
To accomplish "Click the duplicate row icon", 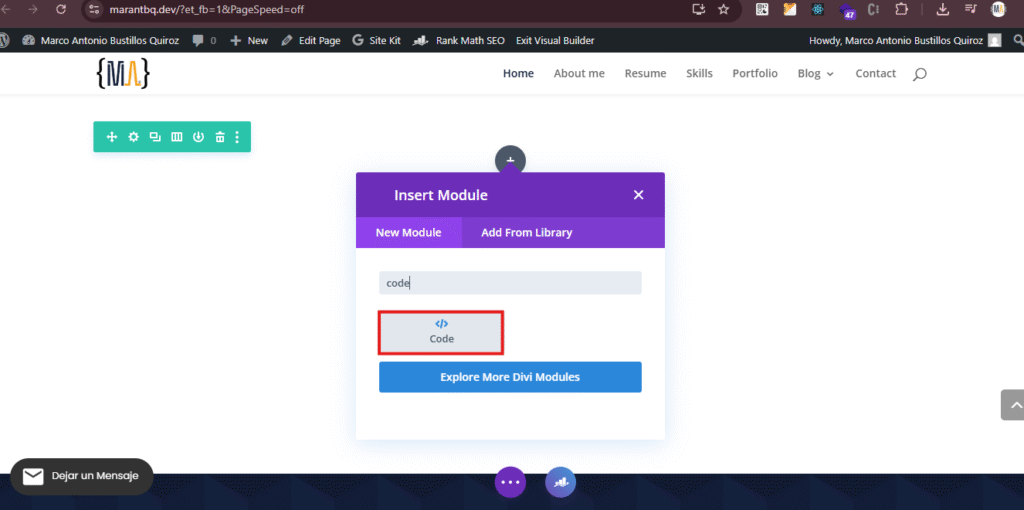I will (155, 137).
